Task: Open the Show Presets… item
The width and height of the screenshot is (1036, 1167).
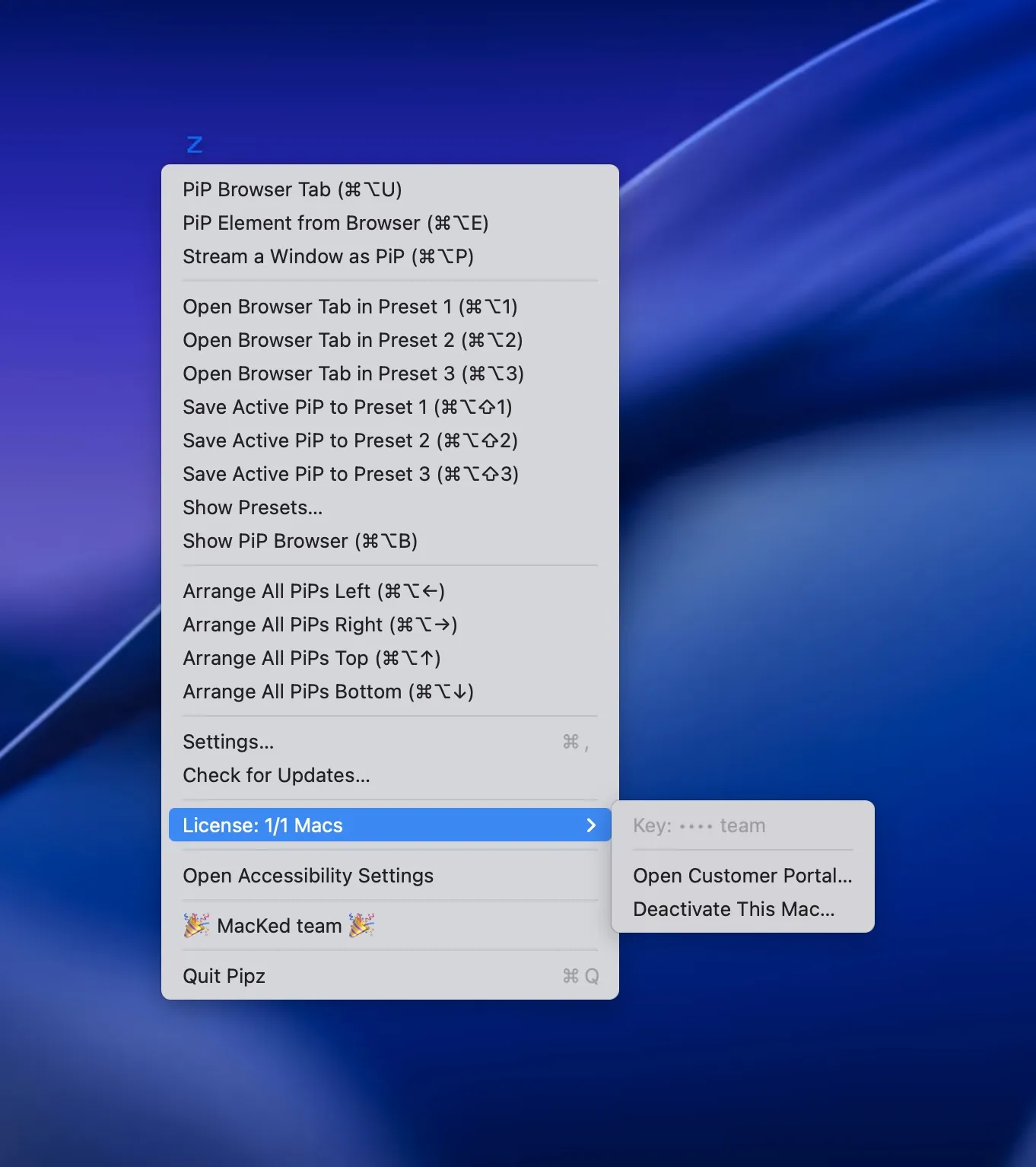Action: coord(390,507)
